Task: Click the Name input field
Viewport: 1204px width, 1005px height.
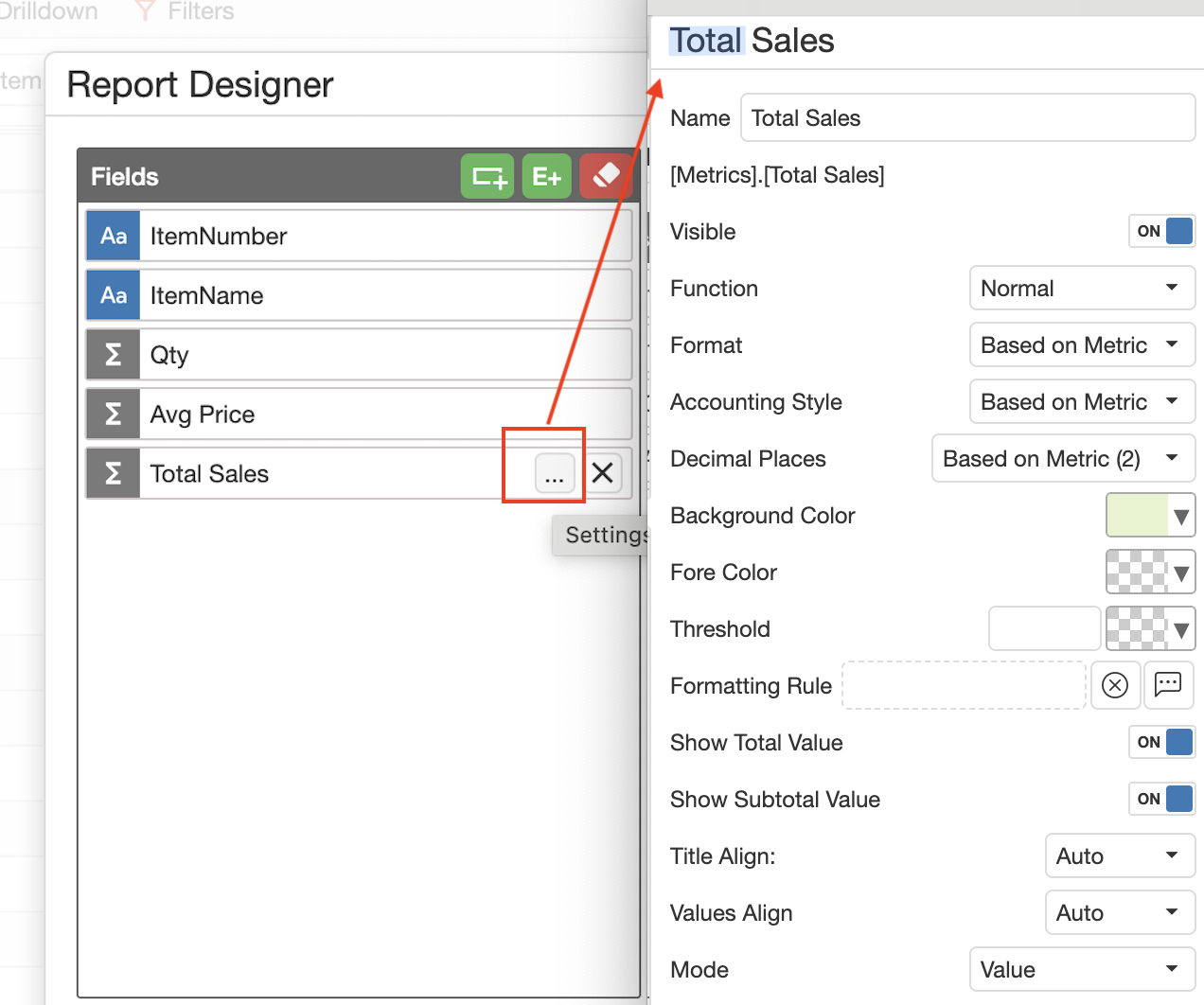Action: pyautogui.click(x=967, y=117)
